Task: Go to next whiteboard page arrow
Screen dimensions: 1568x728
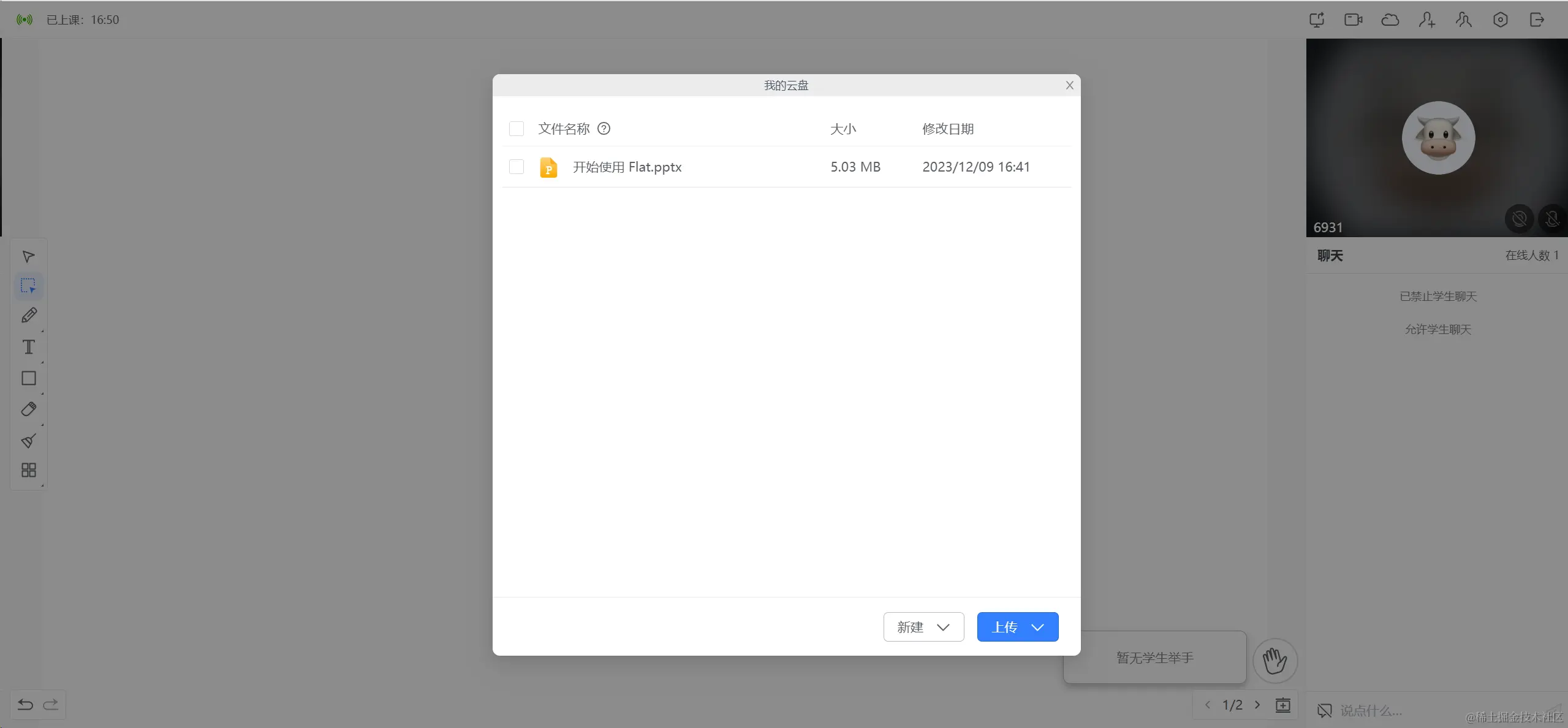Action: pos(1257,705)
